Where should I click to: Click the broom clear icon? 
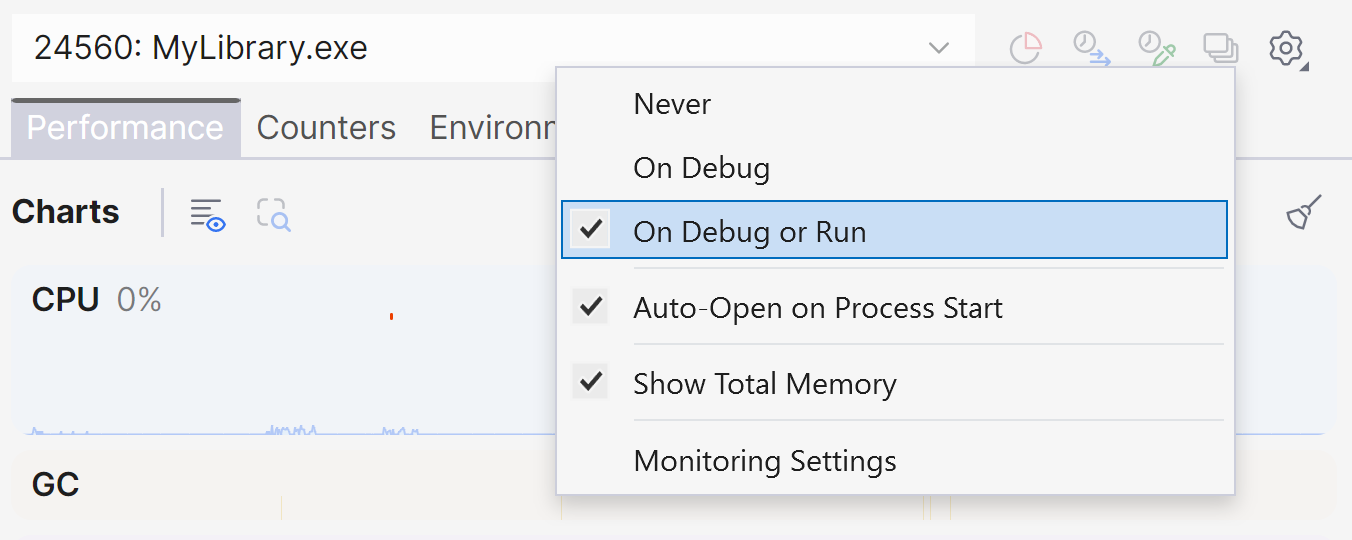(x=1304, y=212)
